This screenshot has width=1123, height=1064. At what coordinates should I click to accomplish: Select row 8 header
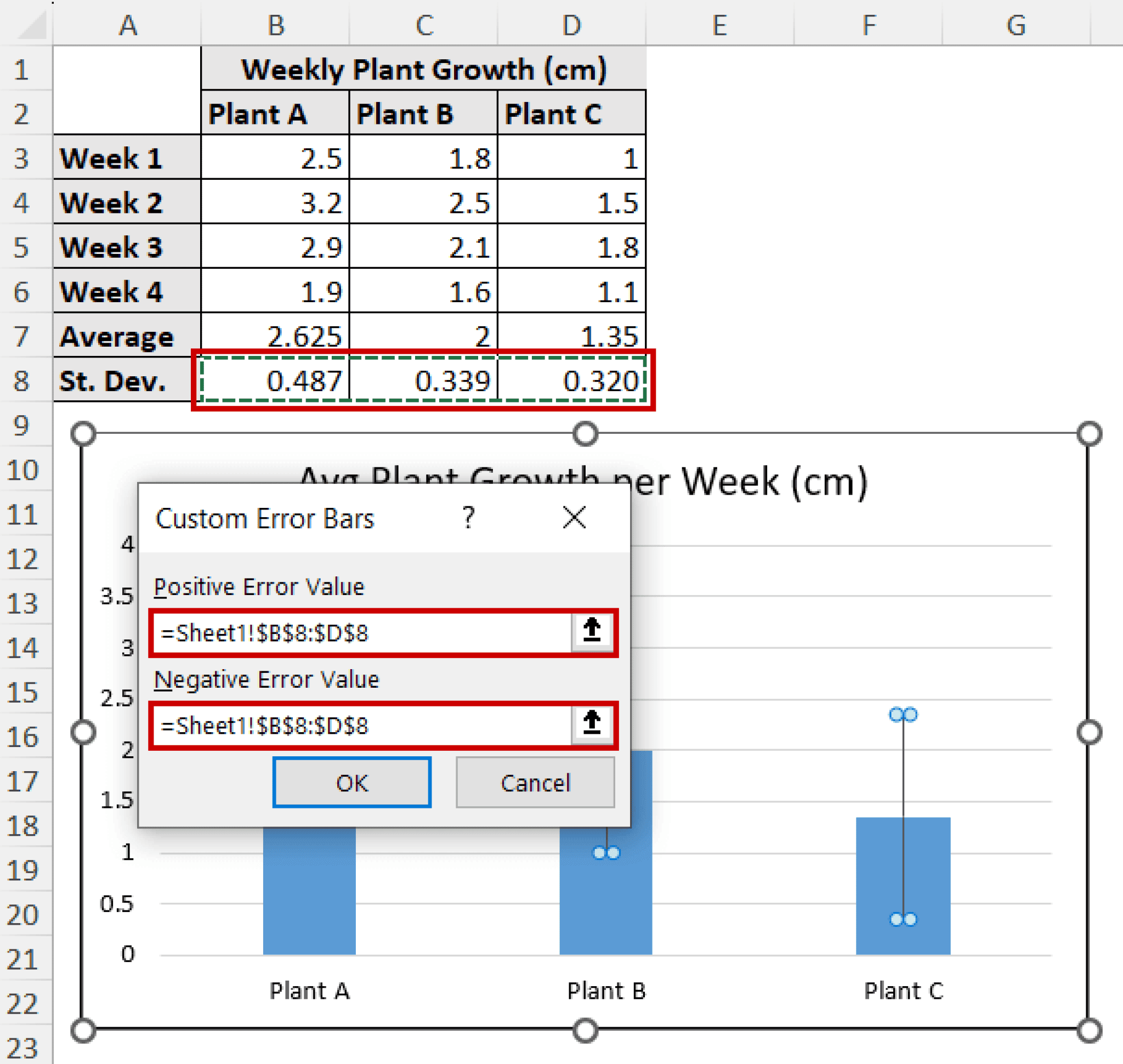[21, 381]
